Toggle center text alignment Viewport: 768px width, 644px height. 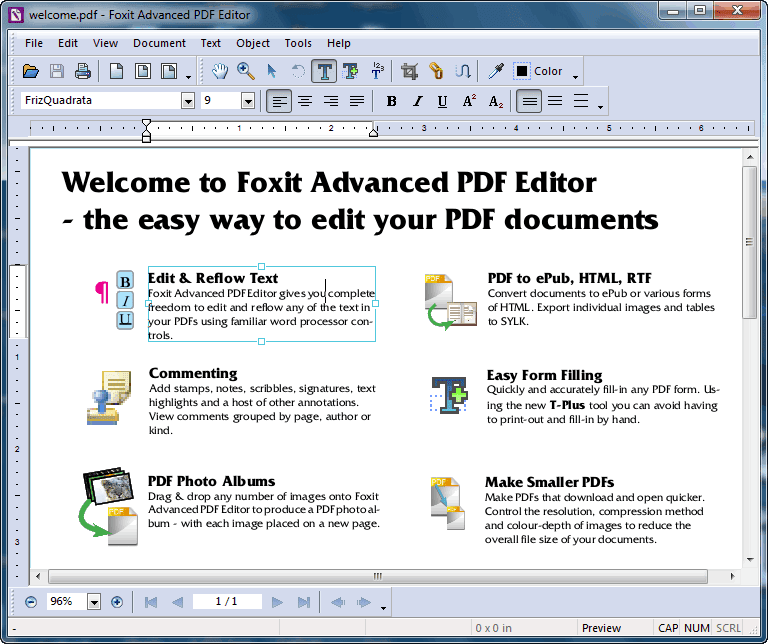click(305, 101)
